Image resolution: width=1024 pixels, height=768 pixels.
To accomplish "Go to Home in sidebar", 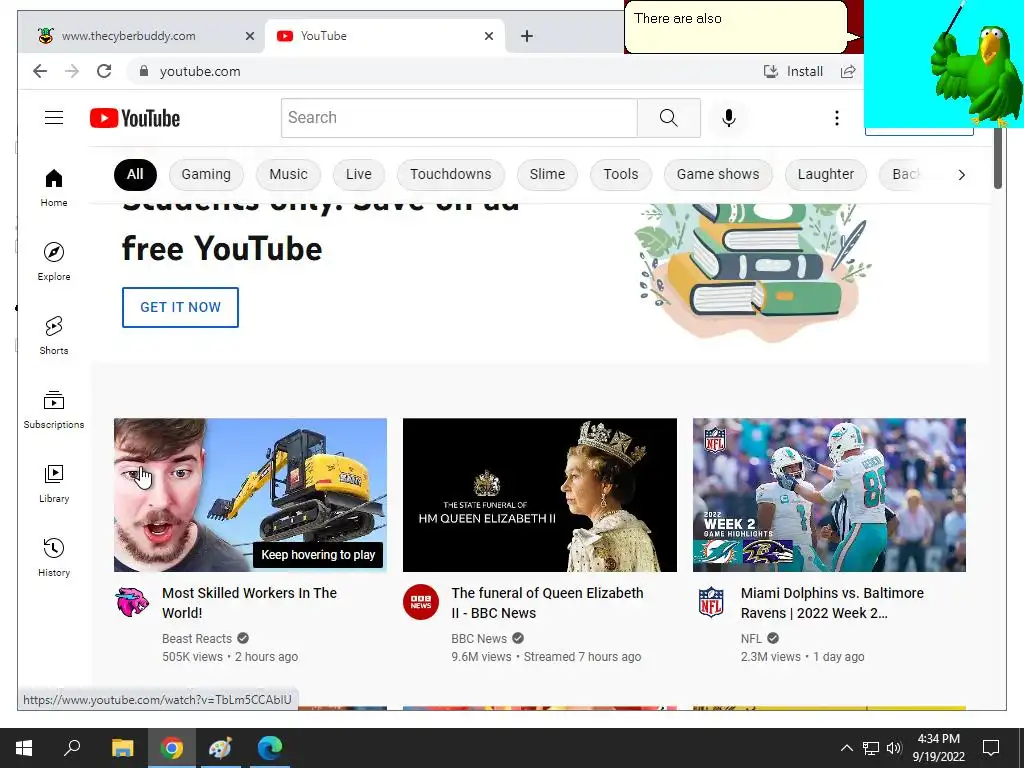I will 54,188.
